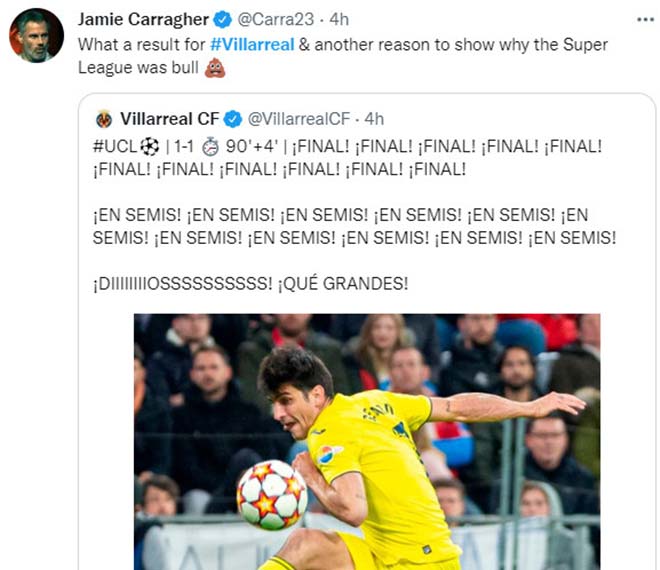Open Jamie Carragher's profile avatar
This screenshot has height=570, width=660.
(37, 35)
